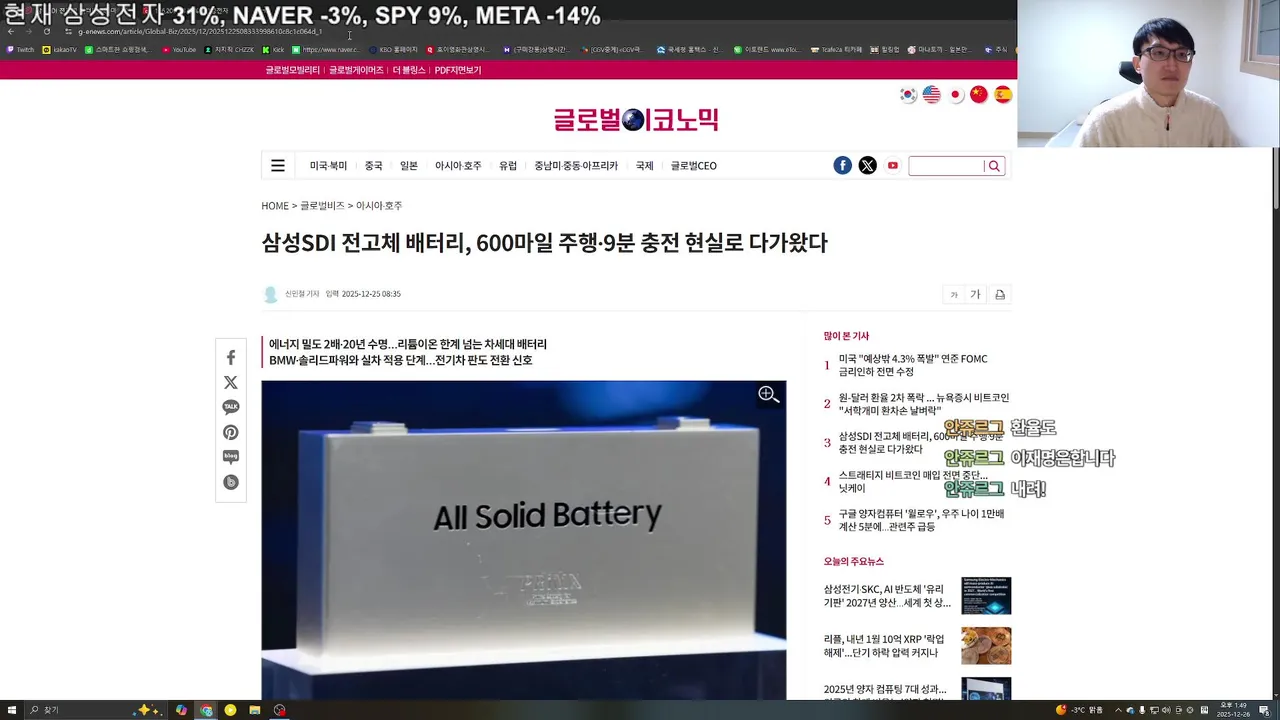Share article via X side icon
The width and height of the screenshot is (1280, 720).
pos(231,383)
